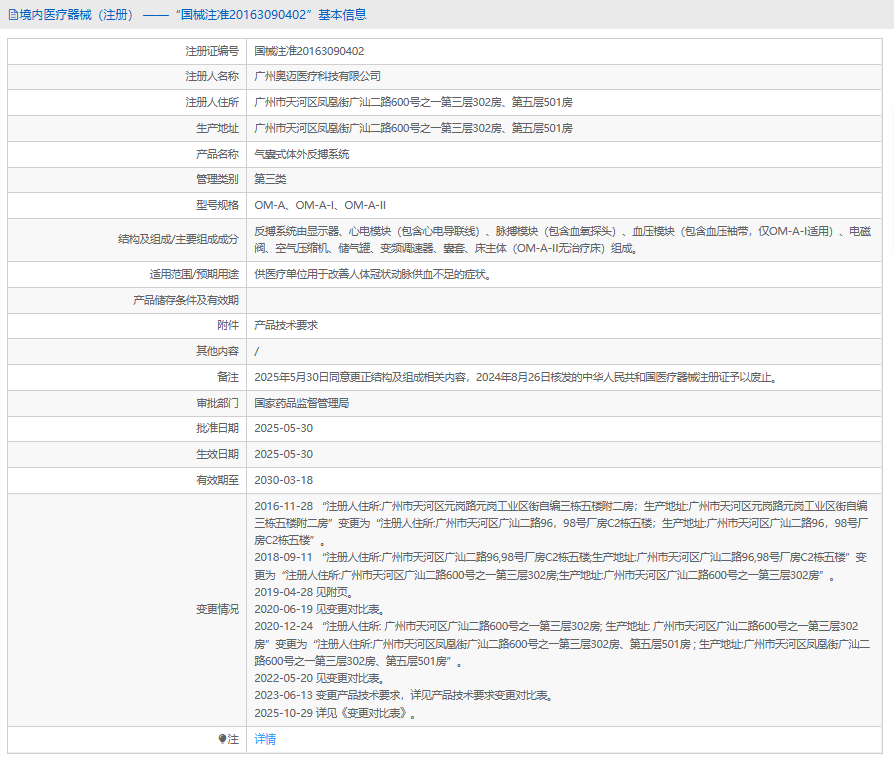Click the structure description starting 反搏系统由显示器
The image size is (894, 760).
[562, 240]
